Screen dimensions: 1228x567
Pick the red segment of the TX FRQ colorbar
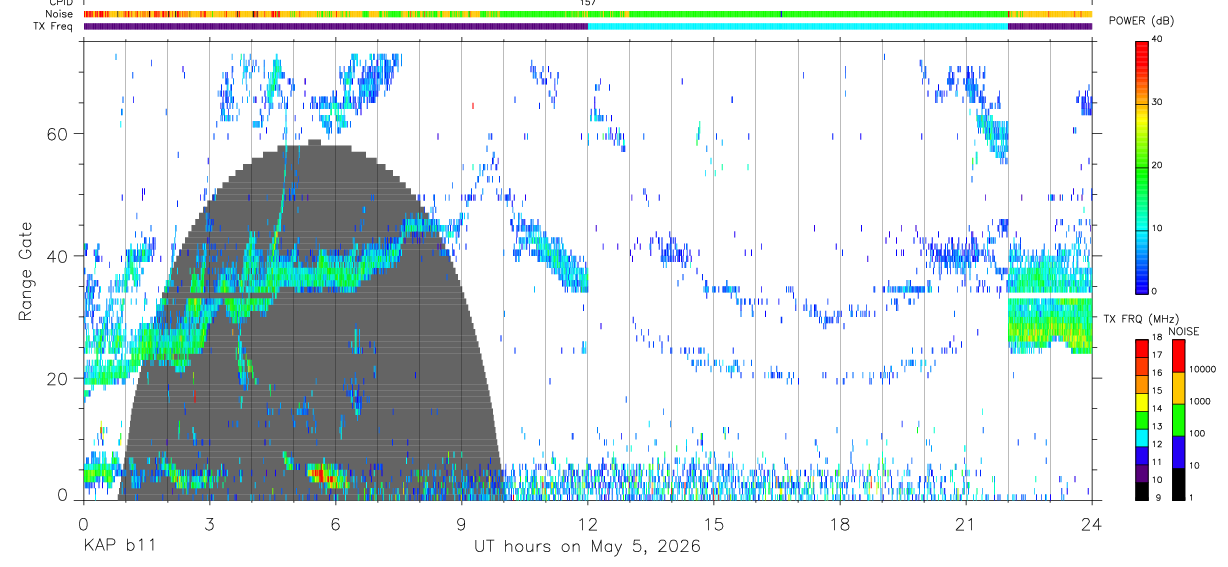click(1141, 349)
